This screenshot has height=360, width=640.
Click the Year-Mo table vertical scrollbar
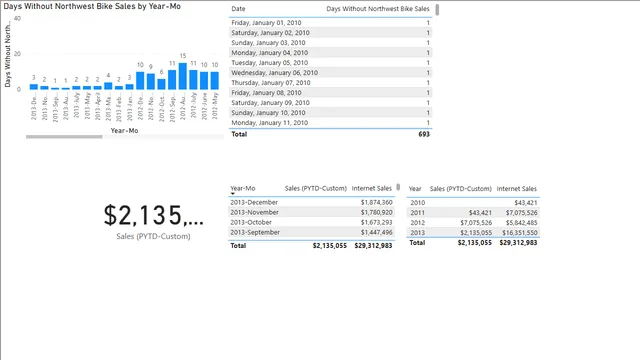click(398, 187)
